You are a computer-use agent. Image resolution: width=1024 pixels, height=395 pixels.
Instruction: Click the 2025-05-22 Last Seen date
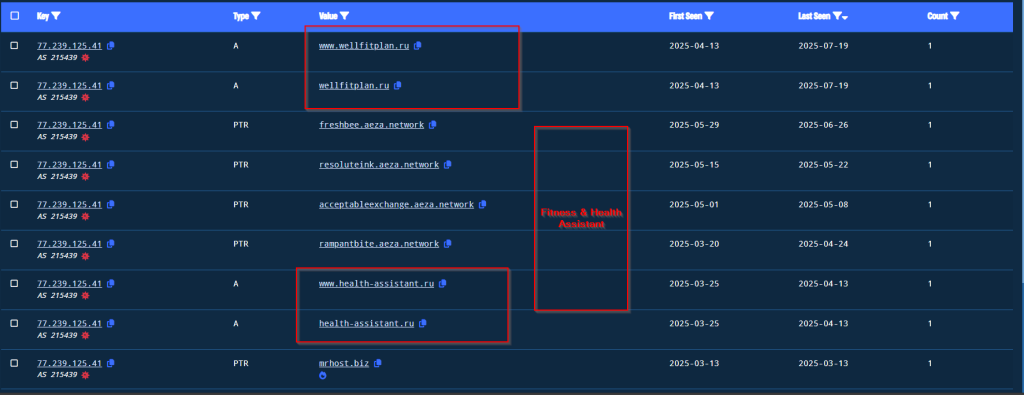(823, 165)
